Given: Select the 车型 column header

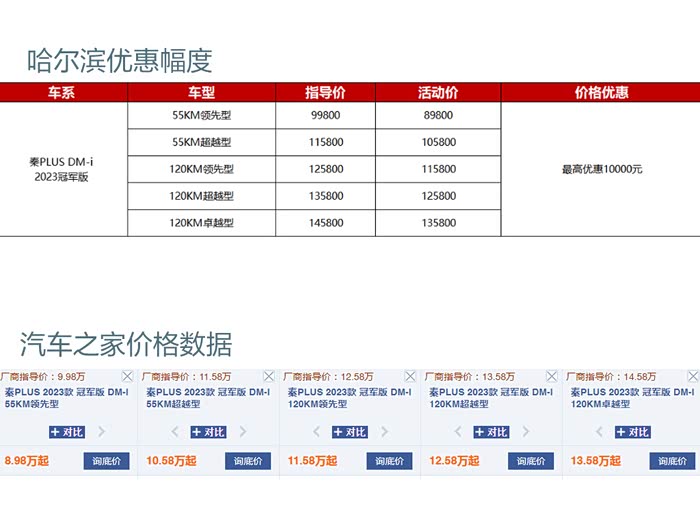Looking at the screenshot, I should point(201,92).
